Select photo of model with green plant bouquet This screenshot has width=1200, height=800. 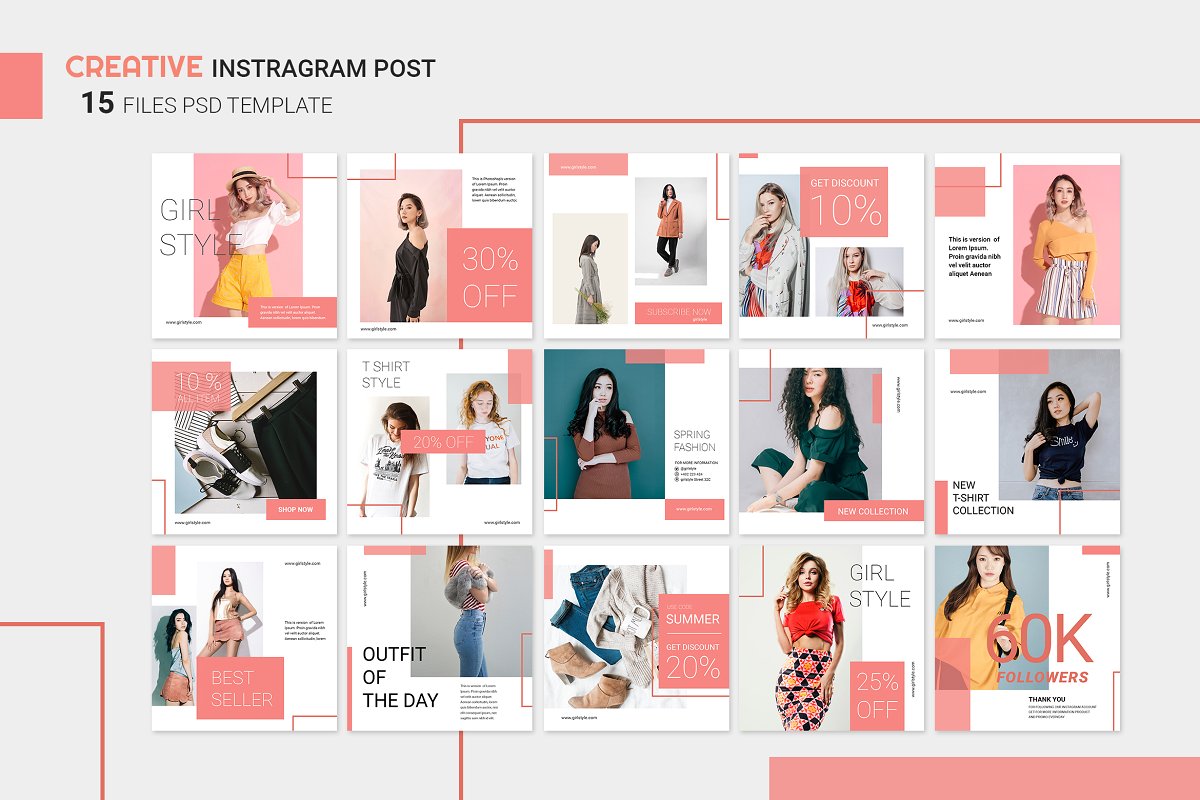[x=590, y=268]
